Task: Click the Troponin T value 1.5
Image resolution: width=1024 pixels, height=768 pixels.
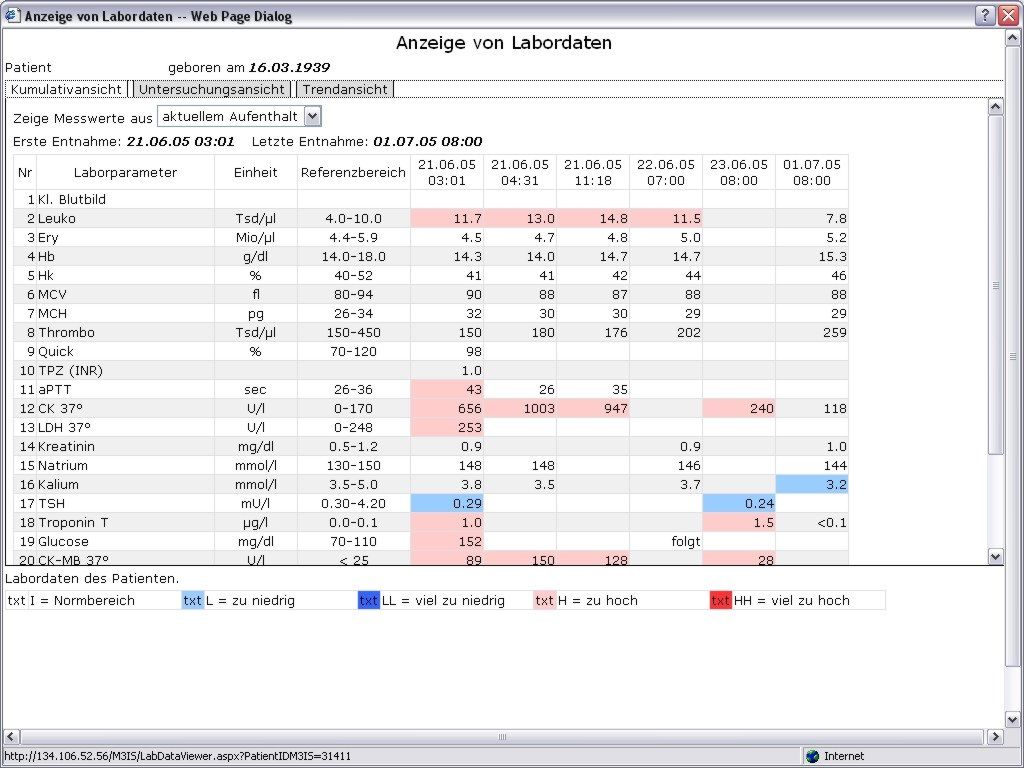Action: [739, 522]
